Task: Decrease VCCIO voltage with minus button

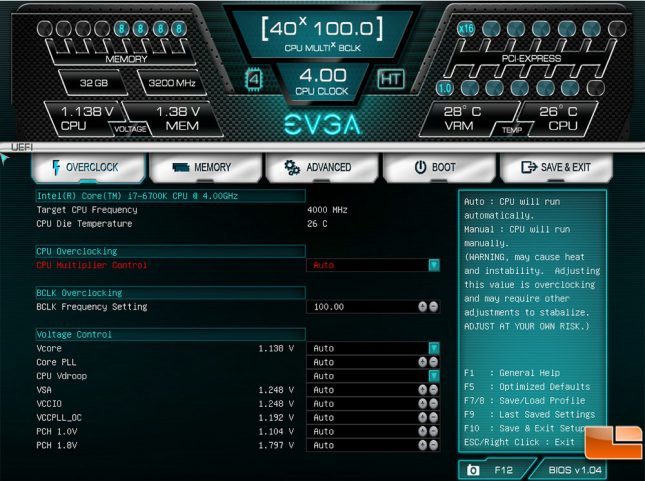Action: 434,404
